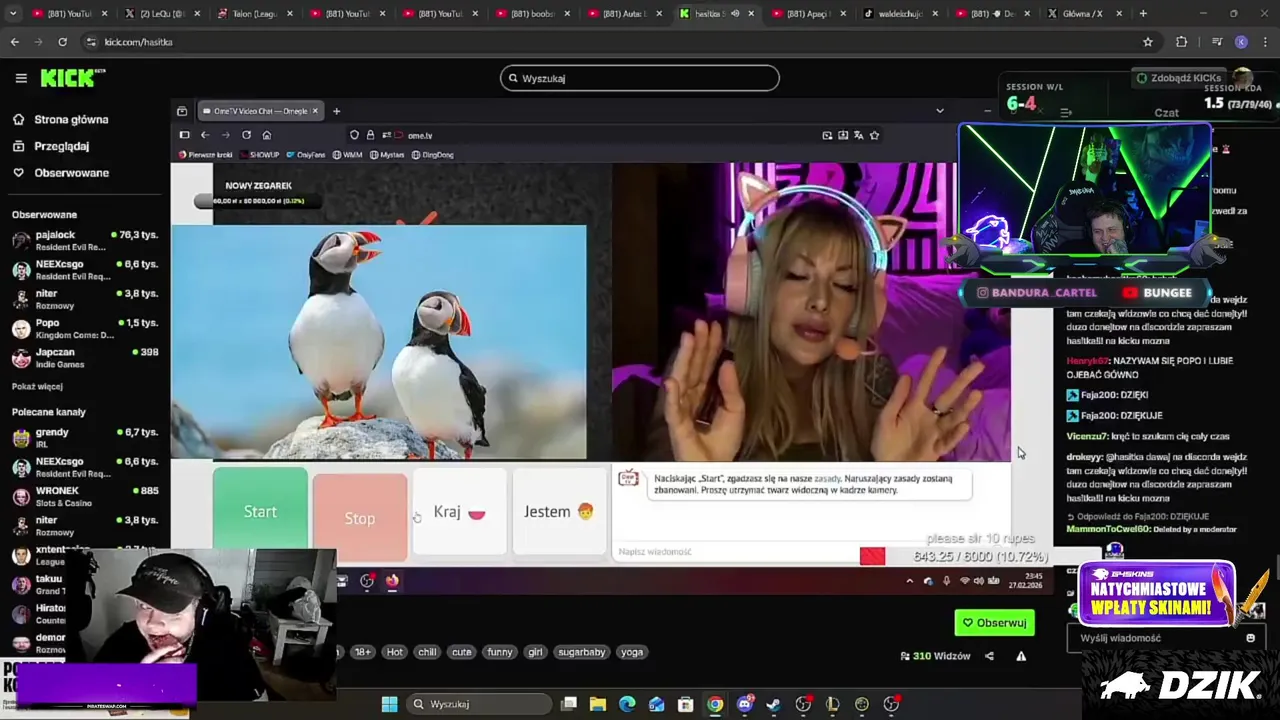
Task: Open the Kraj country selector
Action: pyautogui.click(x=459, y=511)
